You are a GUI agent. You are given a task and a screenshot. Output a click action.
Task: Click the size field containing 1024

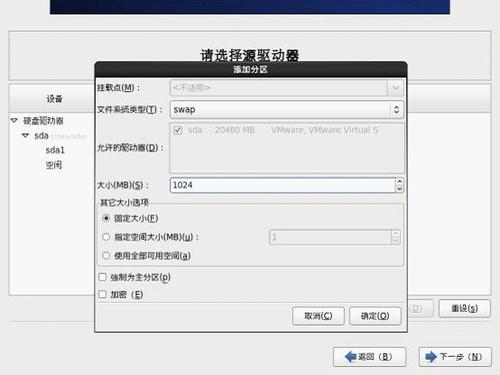[x=283, y=185]
